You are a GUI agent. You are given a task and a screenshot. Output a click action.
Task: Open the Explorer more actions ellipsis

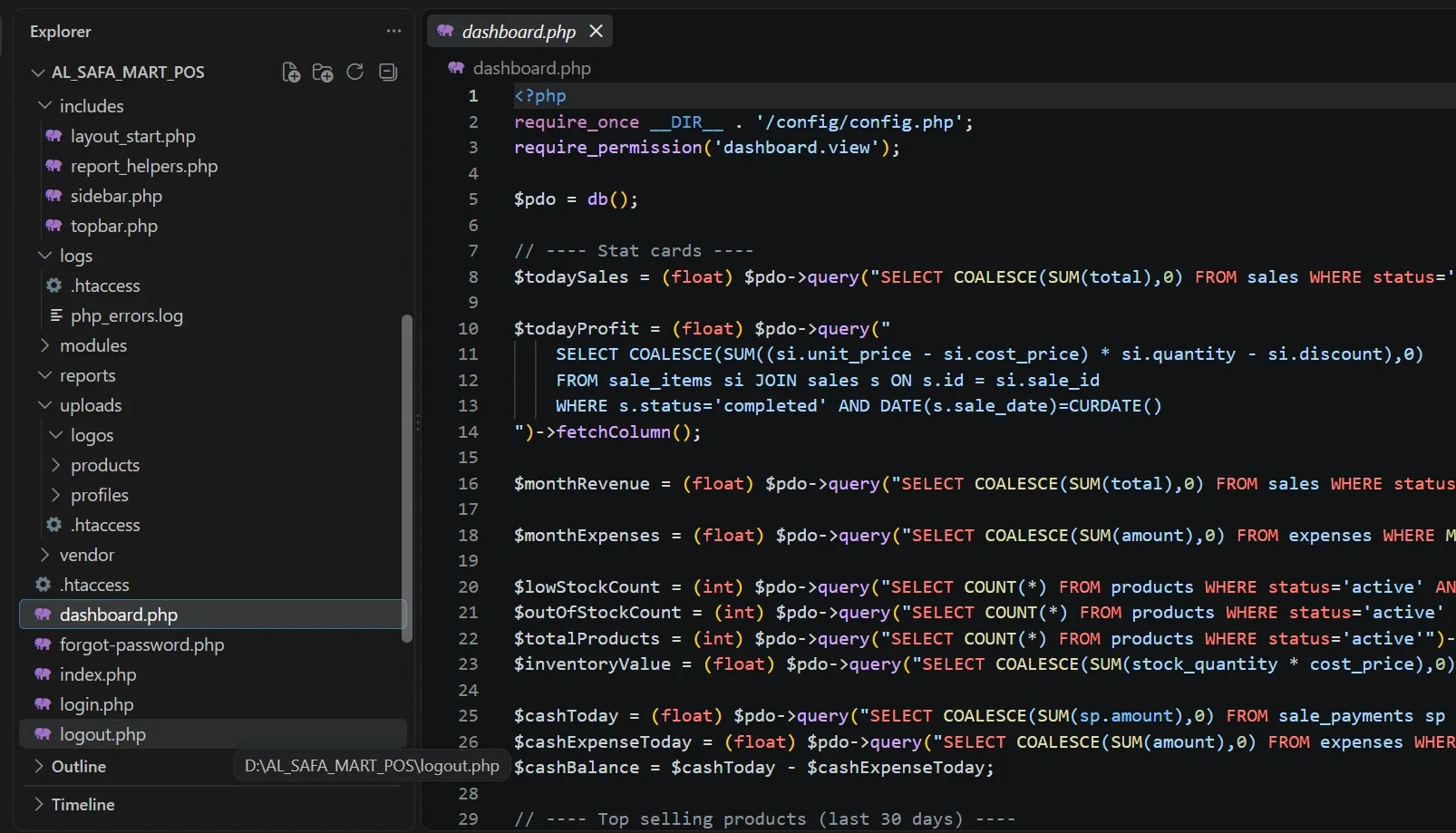(x=393, y=31)
